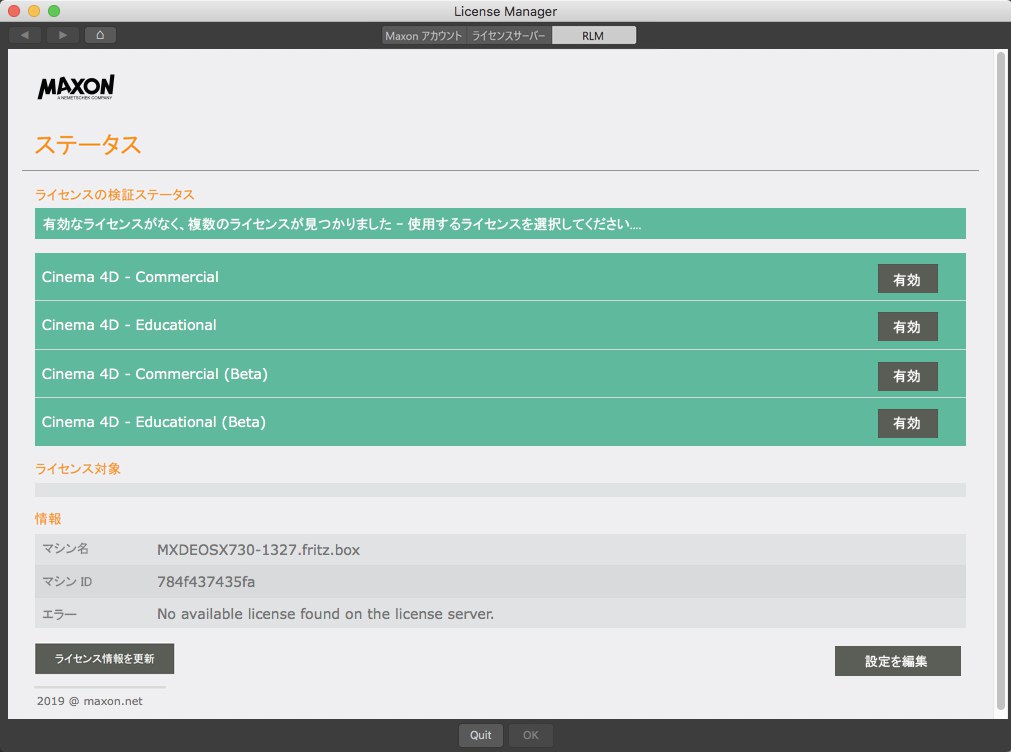Click the '2019 @ maxon.net' footer text
The height and width of the screenshot is (752, 1011).
90,701
